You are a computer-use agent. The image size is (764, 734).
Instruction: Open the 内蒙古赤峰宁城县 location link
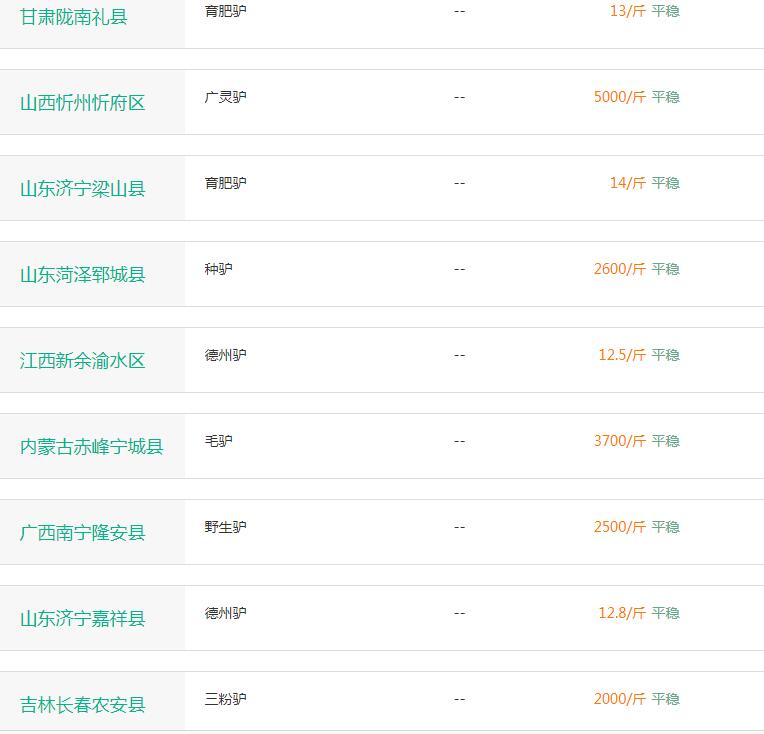coord(92,447)
